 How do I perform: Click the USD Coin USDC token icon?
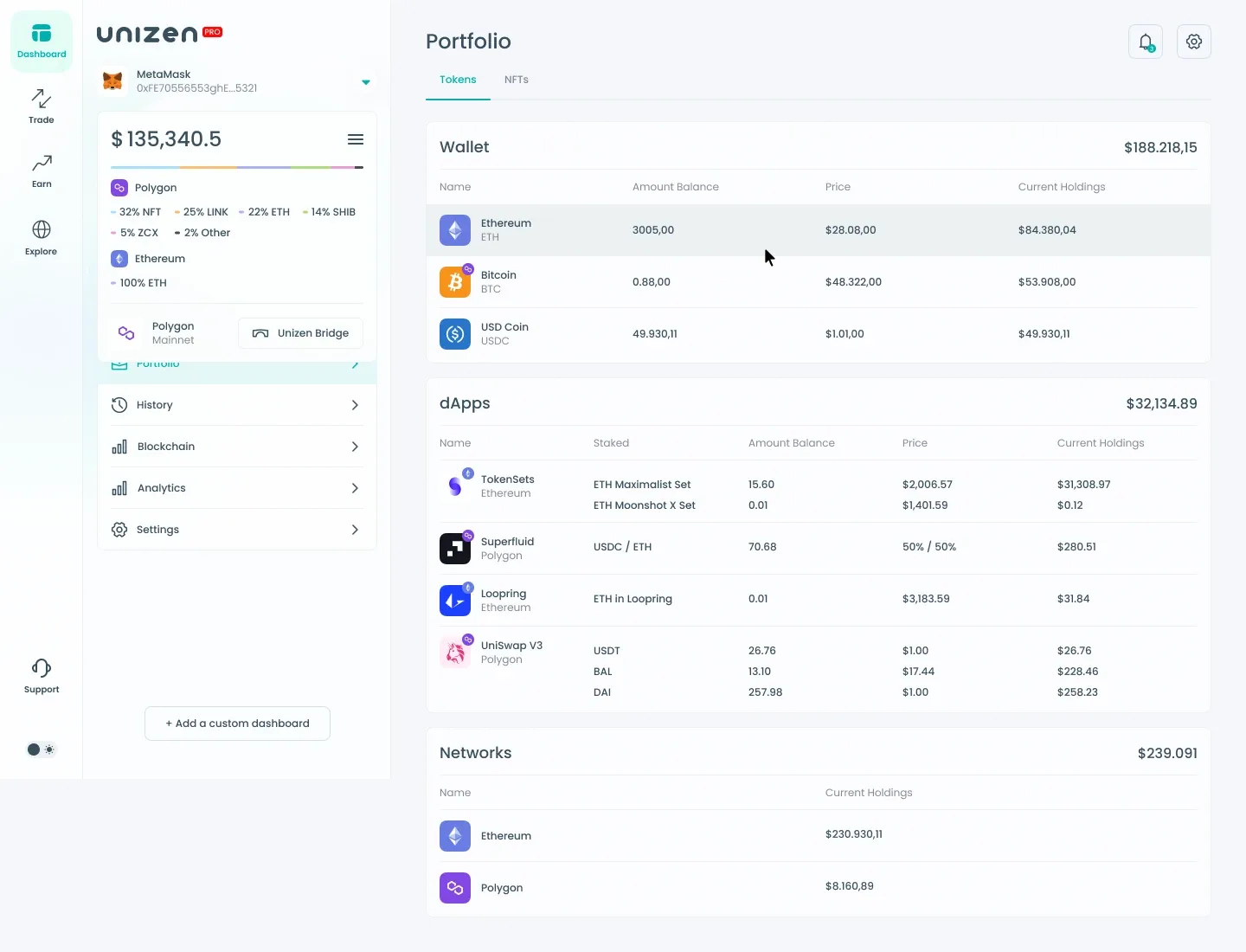(455, 334)
